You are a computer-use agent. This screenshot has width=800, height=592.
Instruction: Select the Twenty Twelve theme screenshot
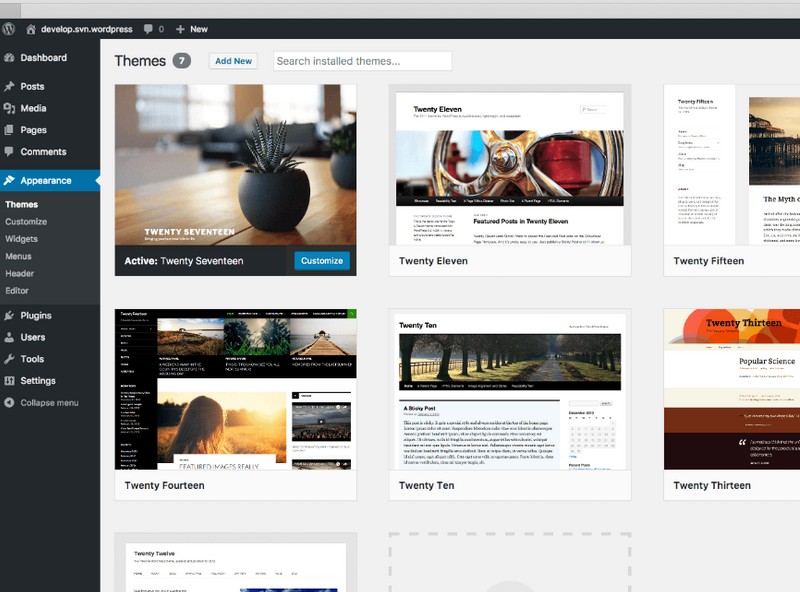tap(236, 562)
